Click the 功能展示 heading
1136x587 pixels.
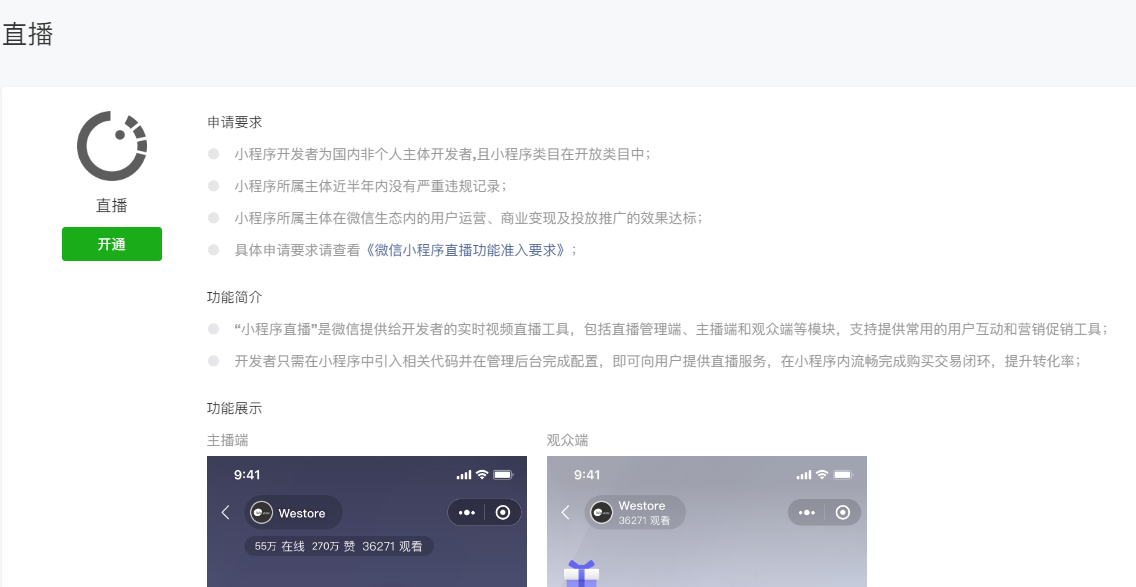tap(234, 408)
